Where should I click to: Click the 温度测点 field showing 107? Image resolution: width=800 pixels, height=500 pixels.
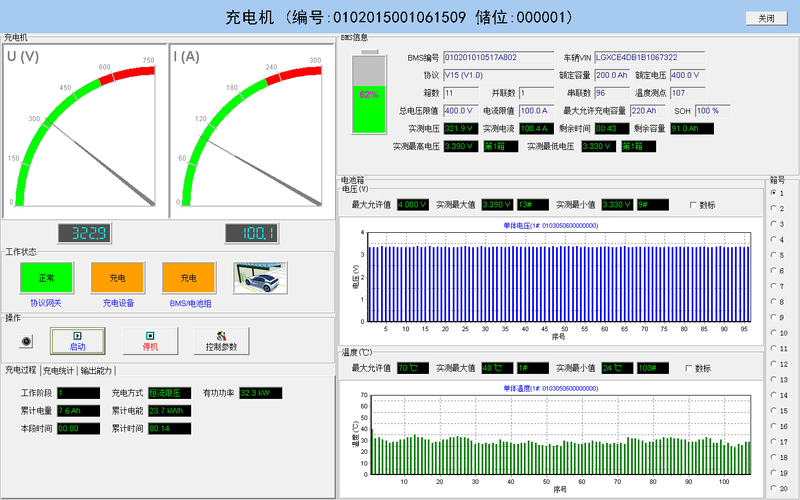tap(687, 93)
